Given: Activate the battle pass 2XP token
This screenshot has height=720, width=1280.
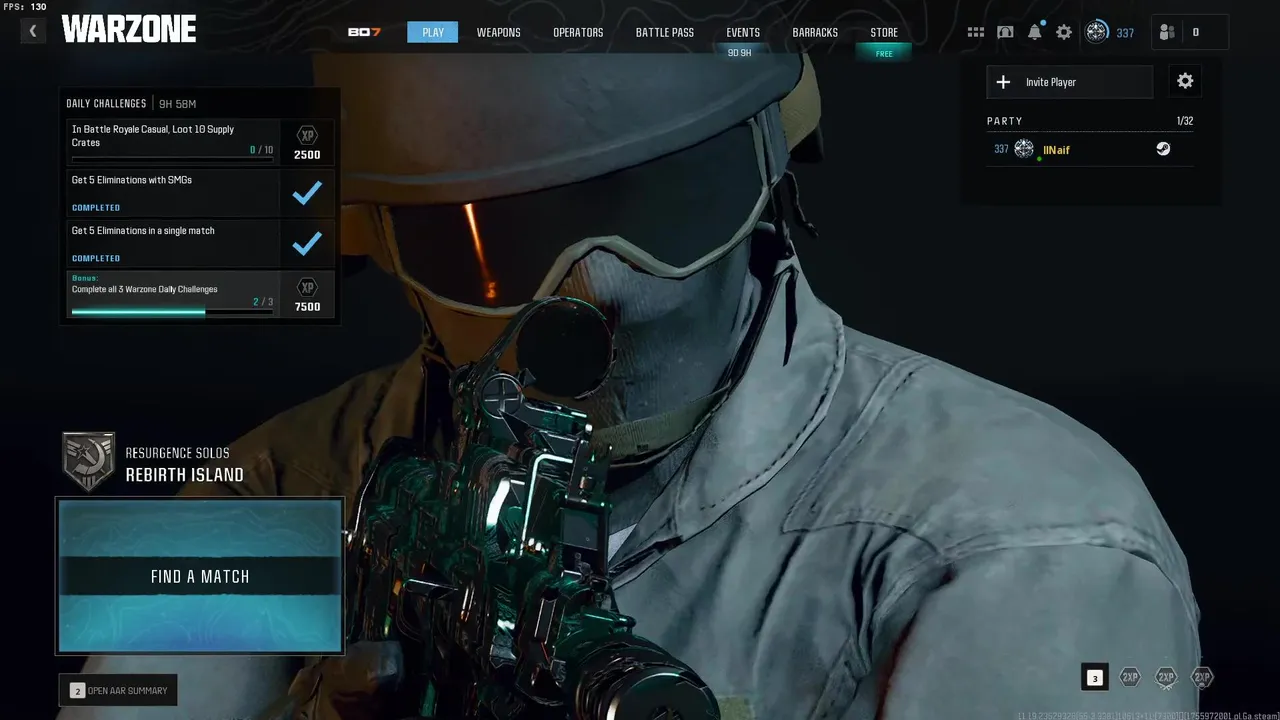Looking at the screenshot, I should tap(1202, 677).
